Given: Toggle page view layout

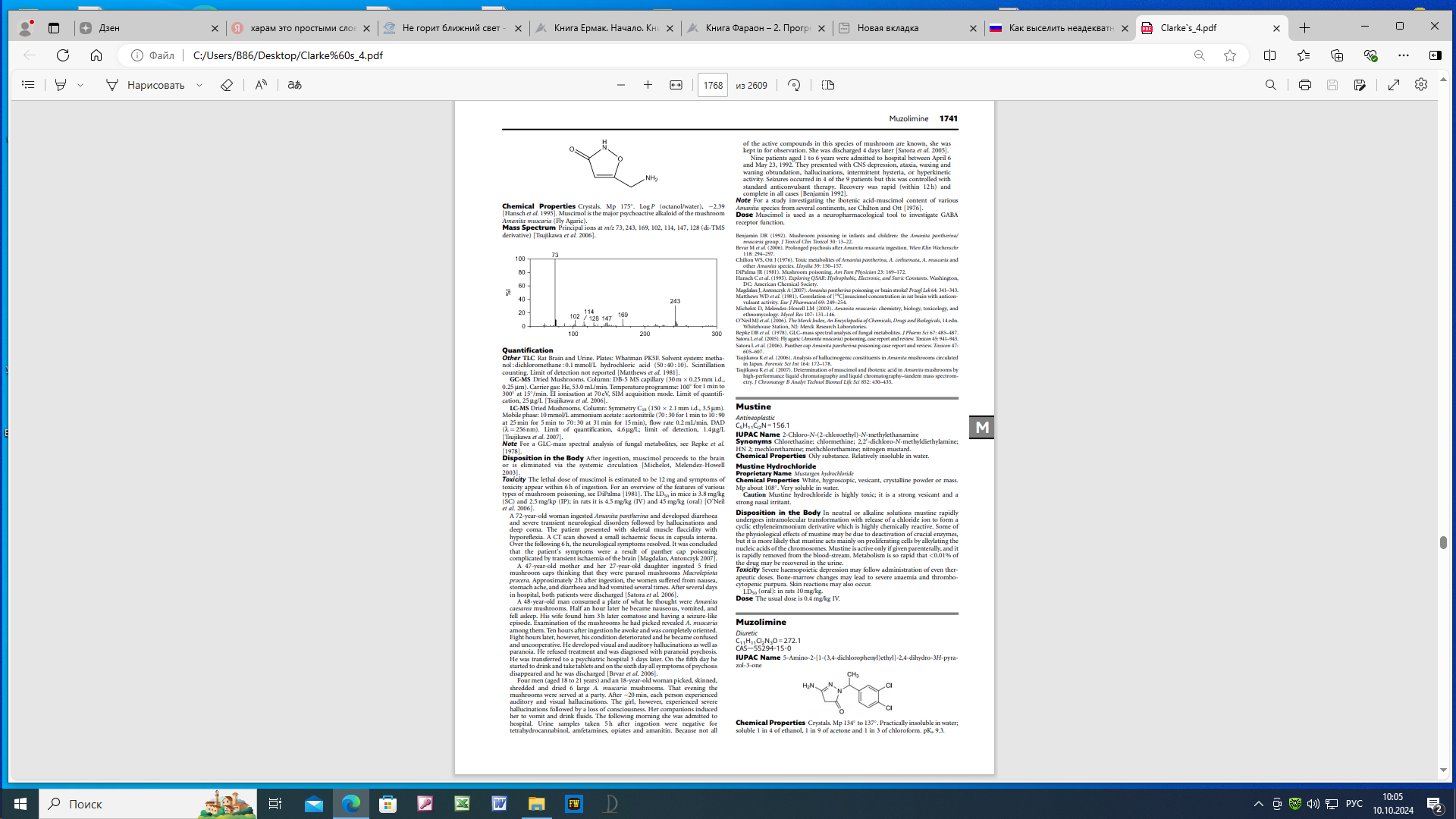Looking at the screenshot, I should [x=828, y=85].
